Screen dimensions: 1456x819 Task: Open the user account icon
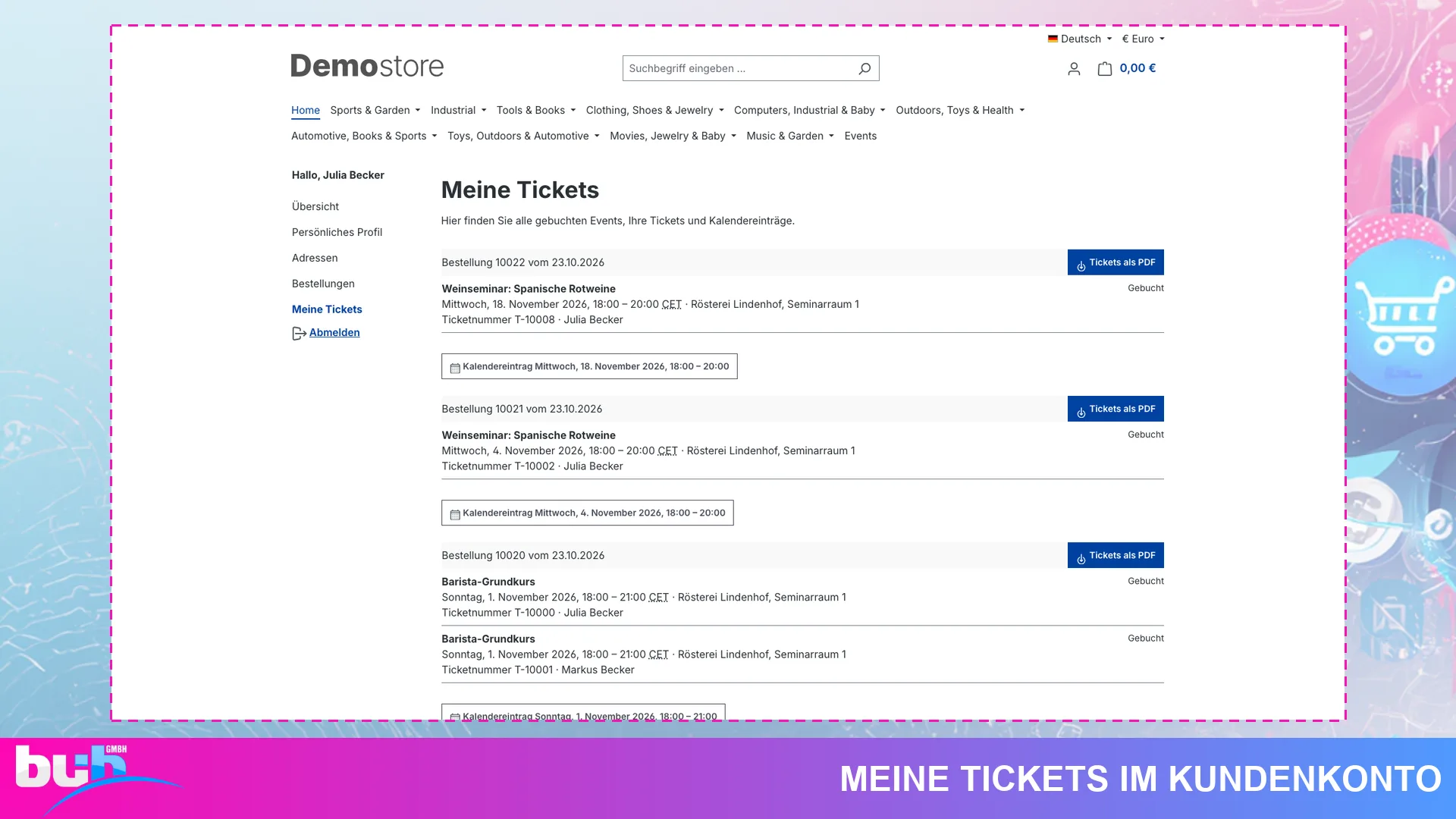(x=1074, y=69)
